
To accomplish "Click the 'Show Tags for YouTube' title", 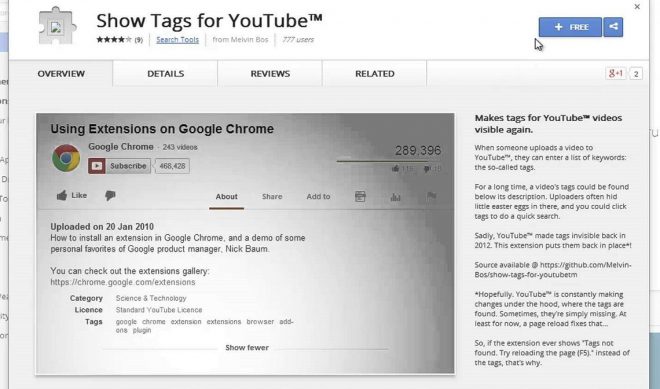I will click(209, 20).
